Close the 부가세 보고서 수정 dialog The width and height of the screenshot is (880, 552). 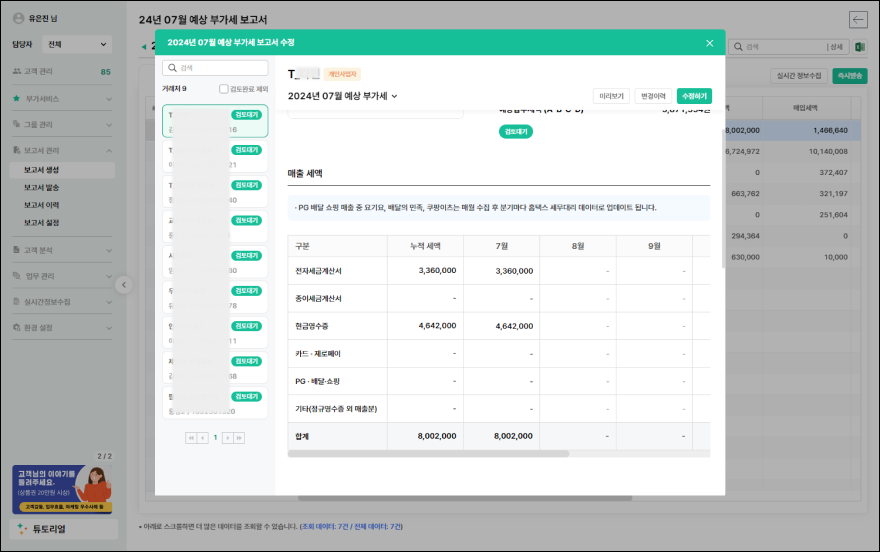click(709, 43)
